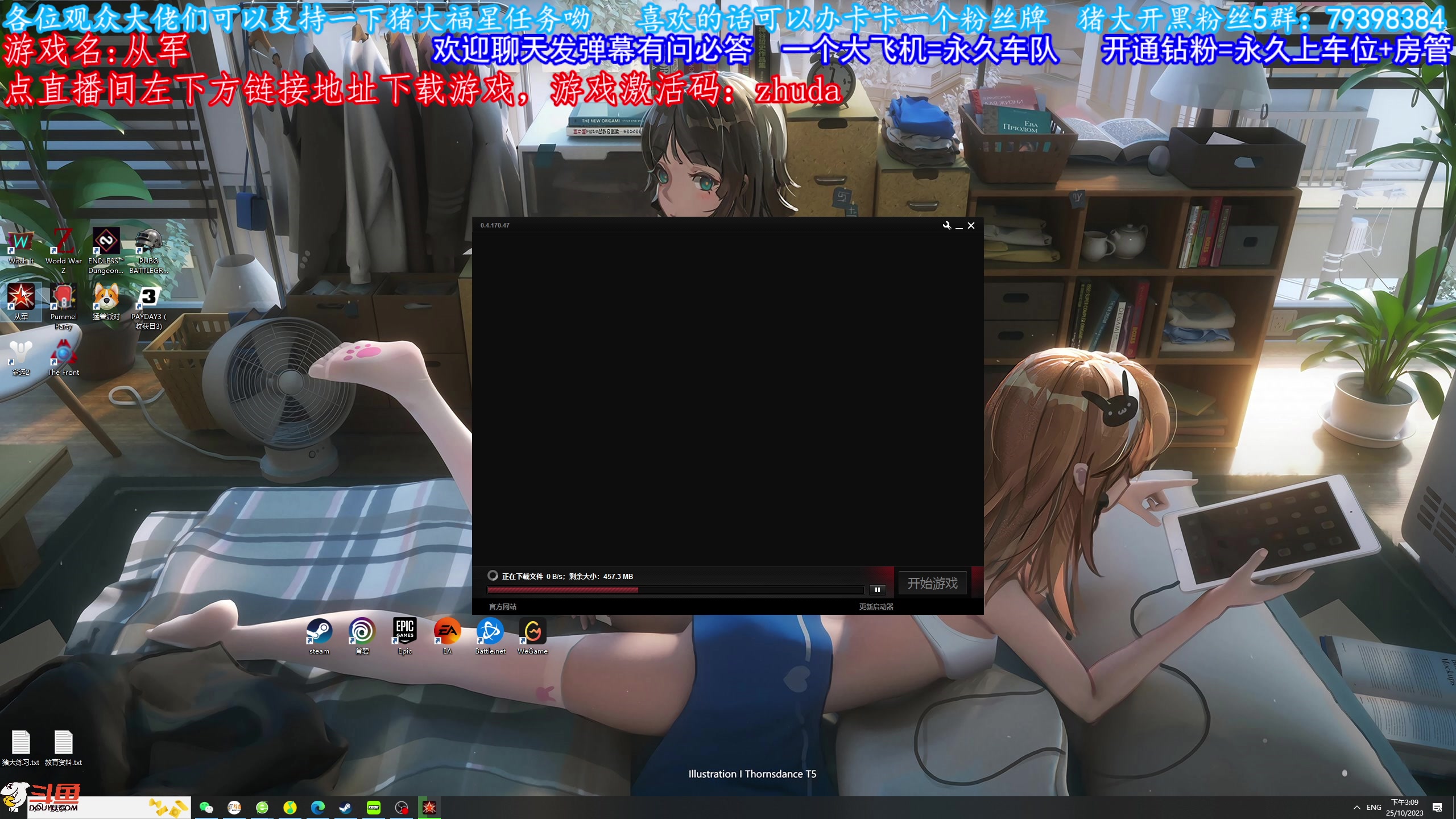This screenshot has width=1456, height=819.
Task: Switch the ENG input language indicator
Action: pyautogui.click(x=1374, y=808)
